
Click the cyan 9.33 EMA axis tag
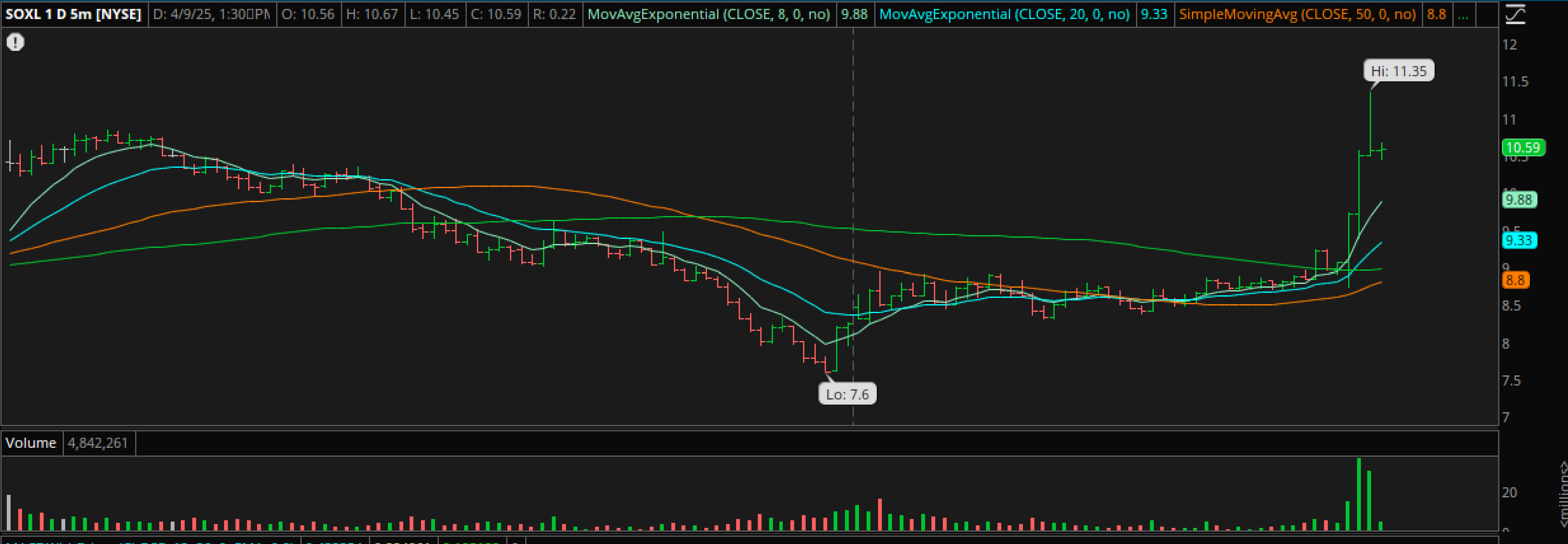pyautogui.click(x=1519, y=240)
